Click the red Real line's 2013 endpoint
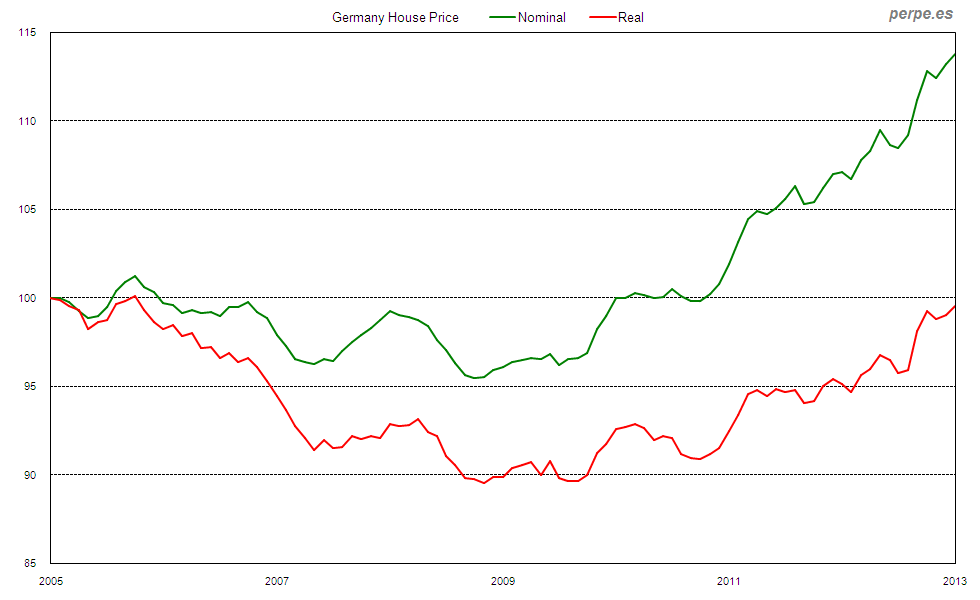Image resolution: width=980 pixels, height=600 pixels. [955, 306]
